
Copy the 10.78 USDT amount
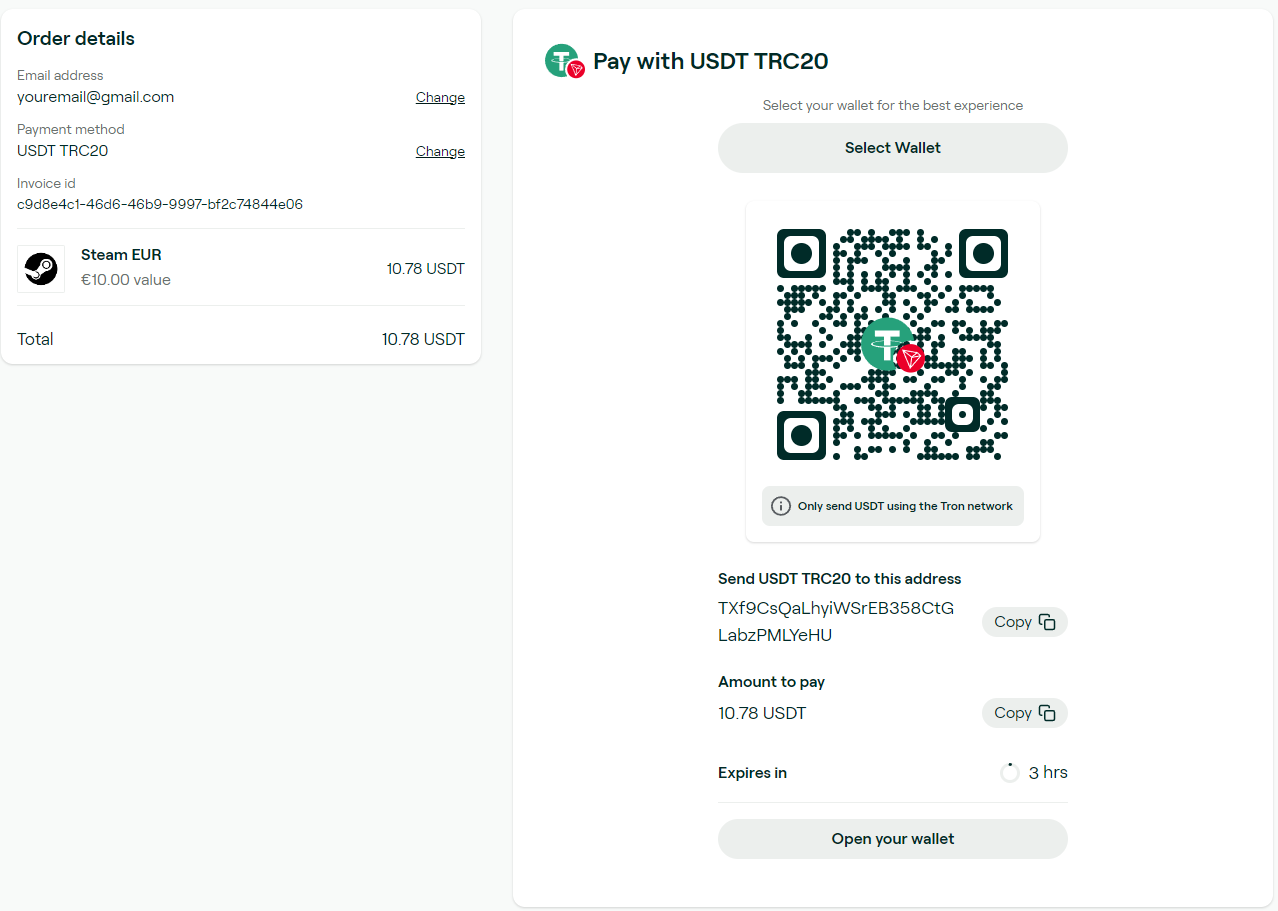1025,713
